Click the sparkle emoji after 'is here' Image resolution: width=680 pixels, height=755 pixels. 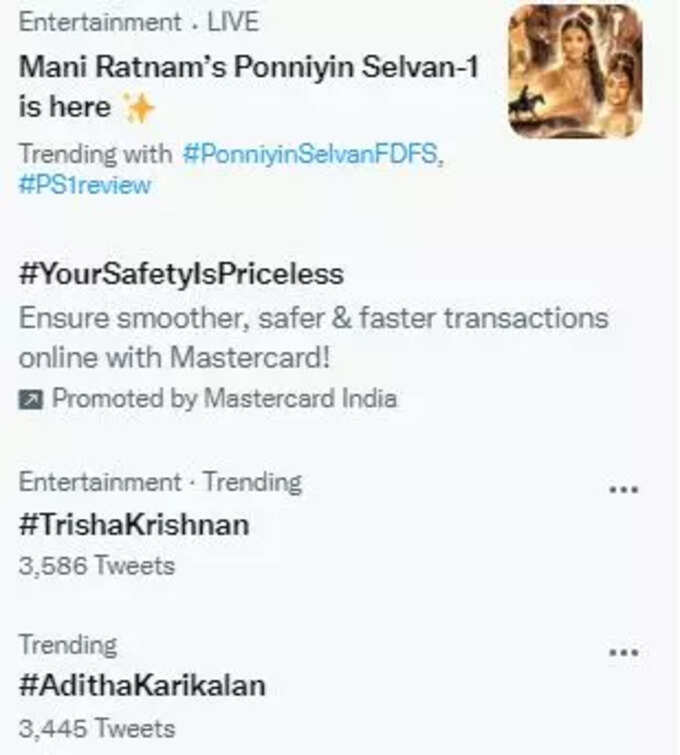pos(138,107)
